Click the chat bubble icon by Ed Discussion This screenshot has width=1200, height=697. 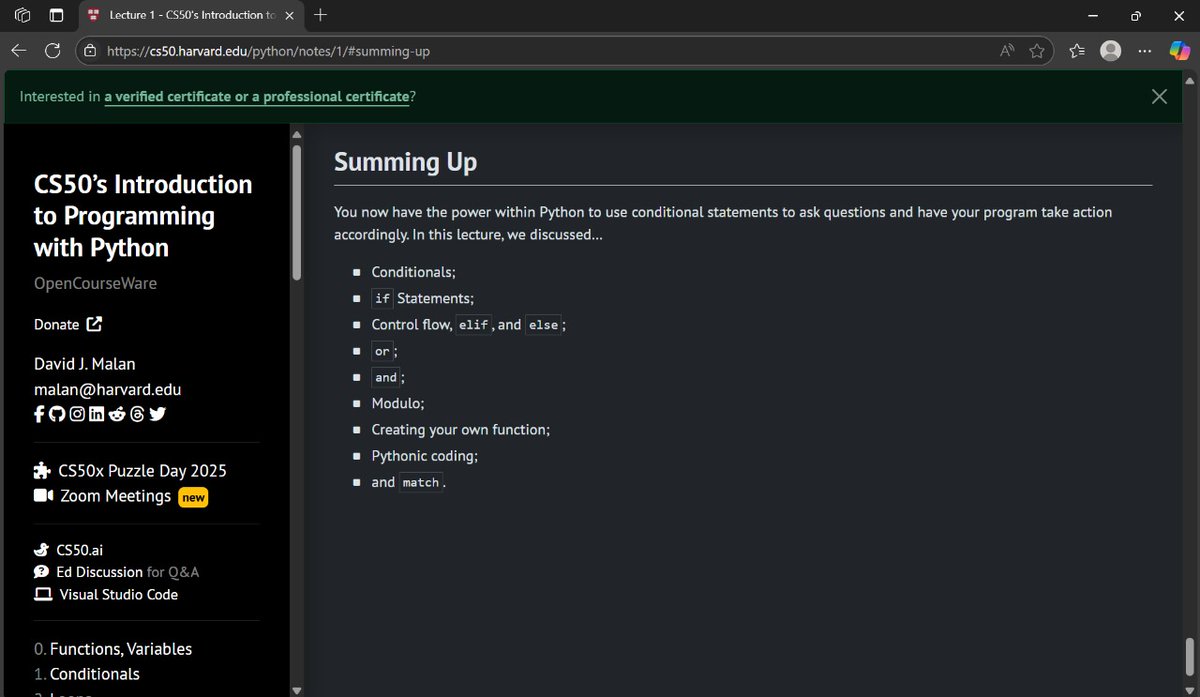[x=41, y=572]
